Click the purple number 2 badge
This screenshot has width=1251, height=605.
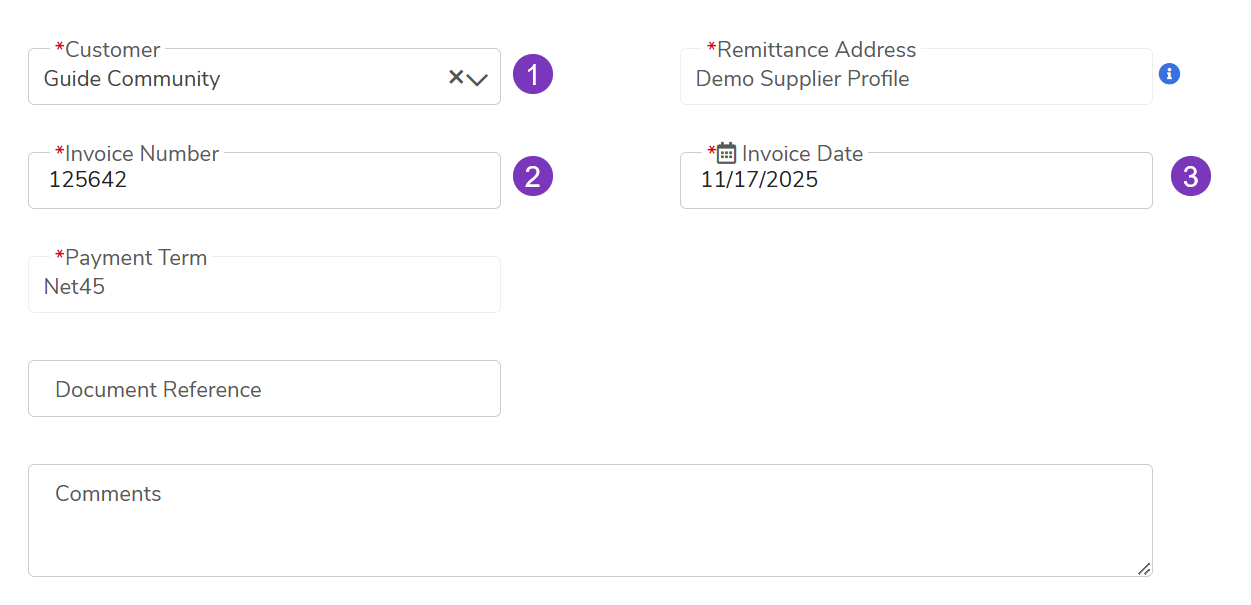533,177
